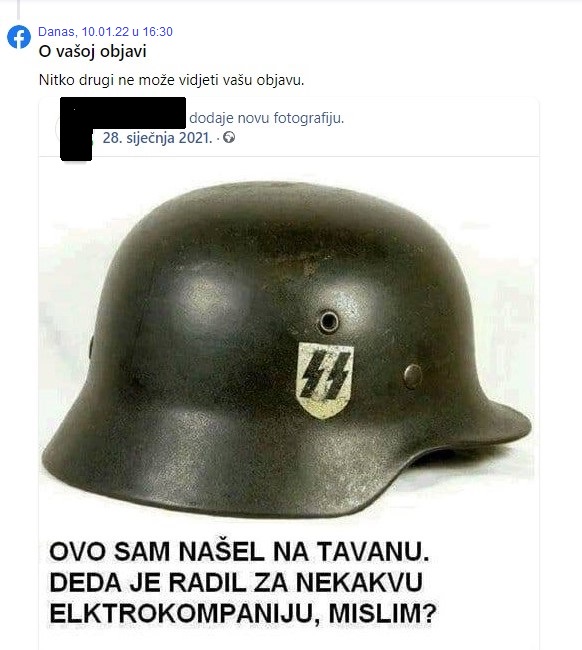Screen dimensions: 582x650
Task: Click the "ELKTROKOMPANIJU, MISLIM?" caption line
Action: pos(243,613)
